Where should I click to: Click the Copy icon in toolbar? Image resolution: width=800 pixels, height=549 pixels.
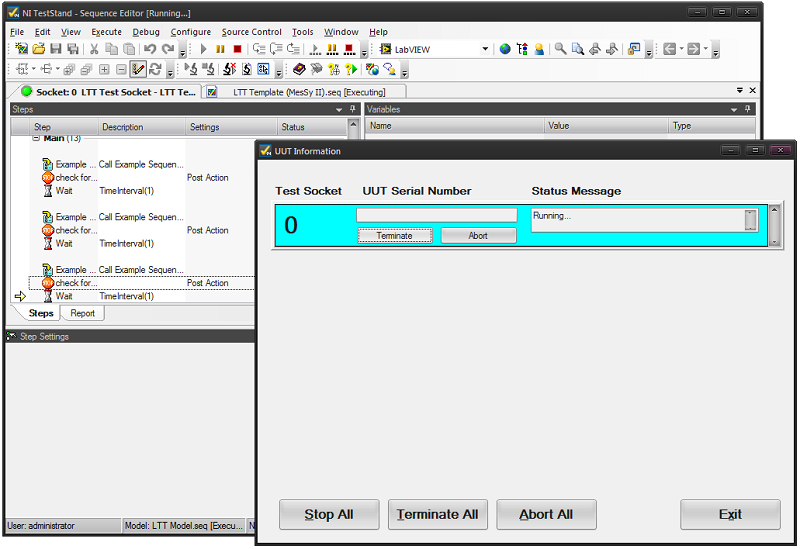tap(111, 49)
